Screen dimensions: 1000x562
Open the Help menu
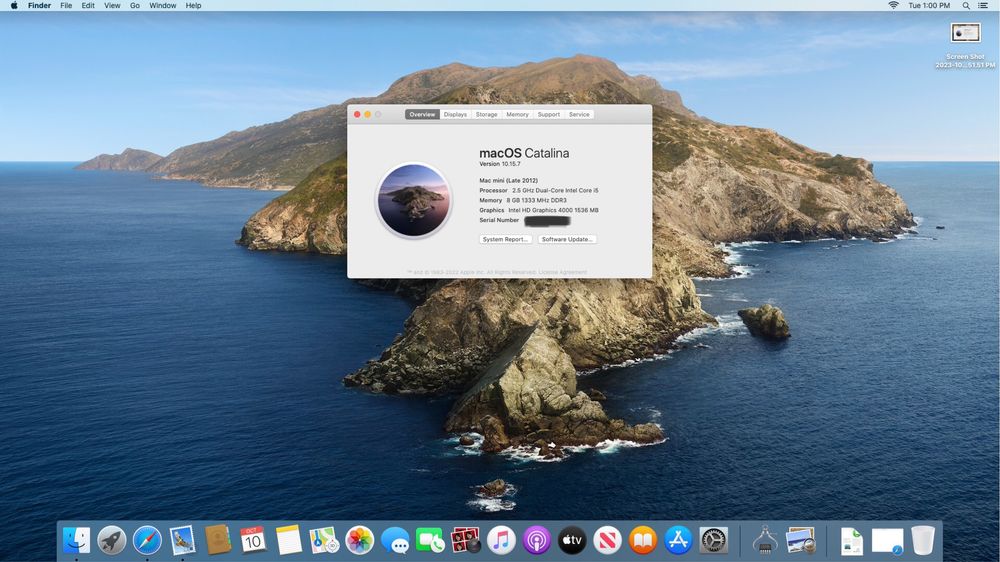point(193,5)
